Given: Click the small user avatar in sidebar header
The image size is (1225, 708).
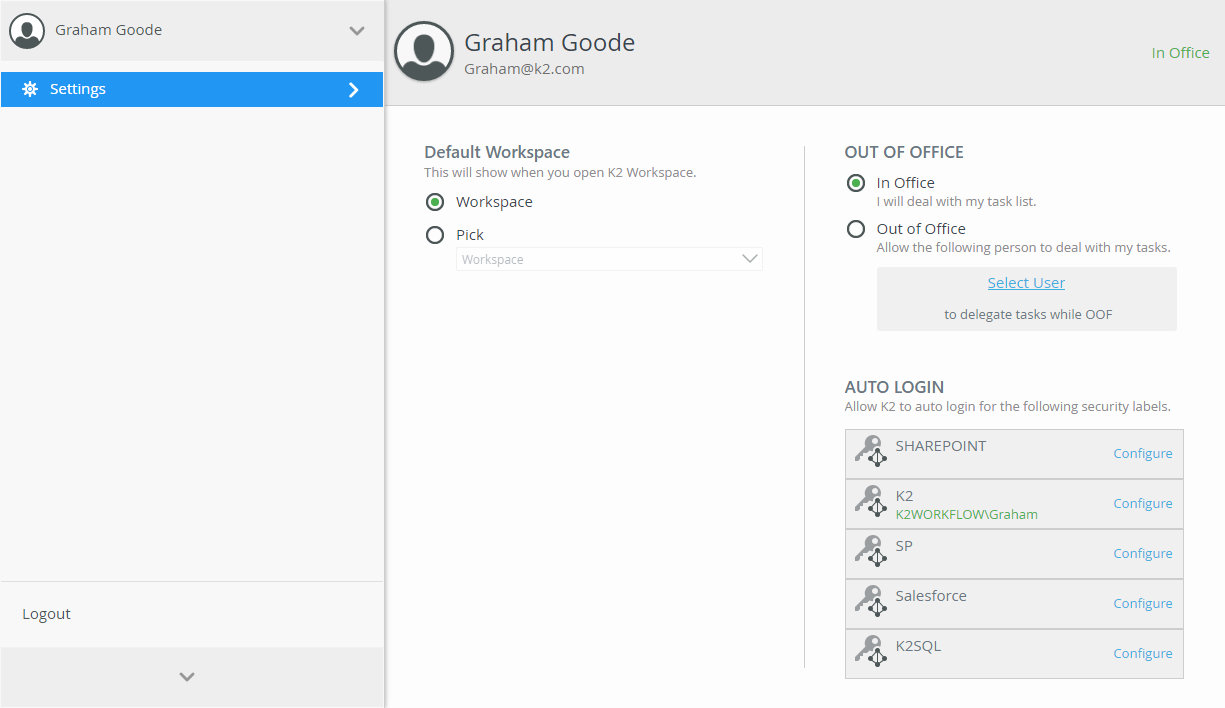Looking at the screenshot, I should tap(27, 30).
